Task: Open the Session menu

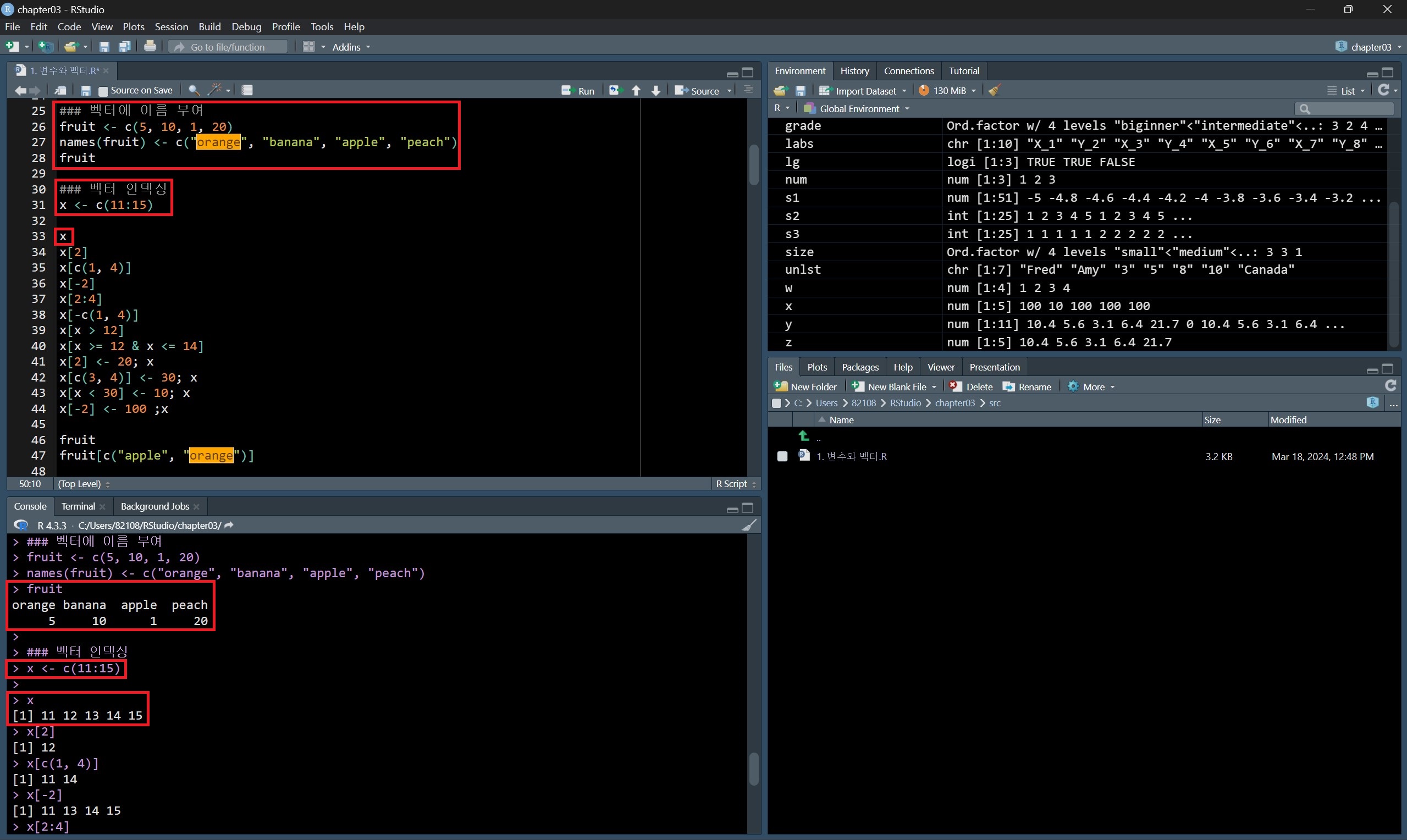Action: click(x=171, y=26)
